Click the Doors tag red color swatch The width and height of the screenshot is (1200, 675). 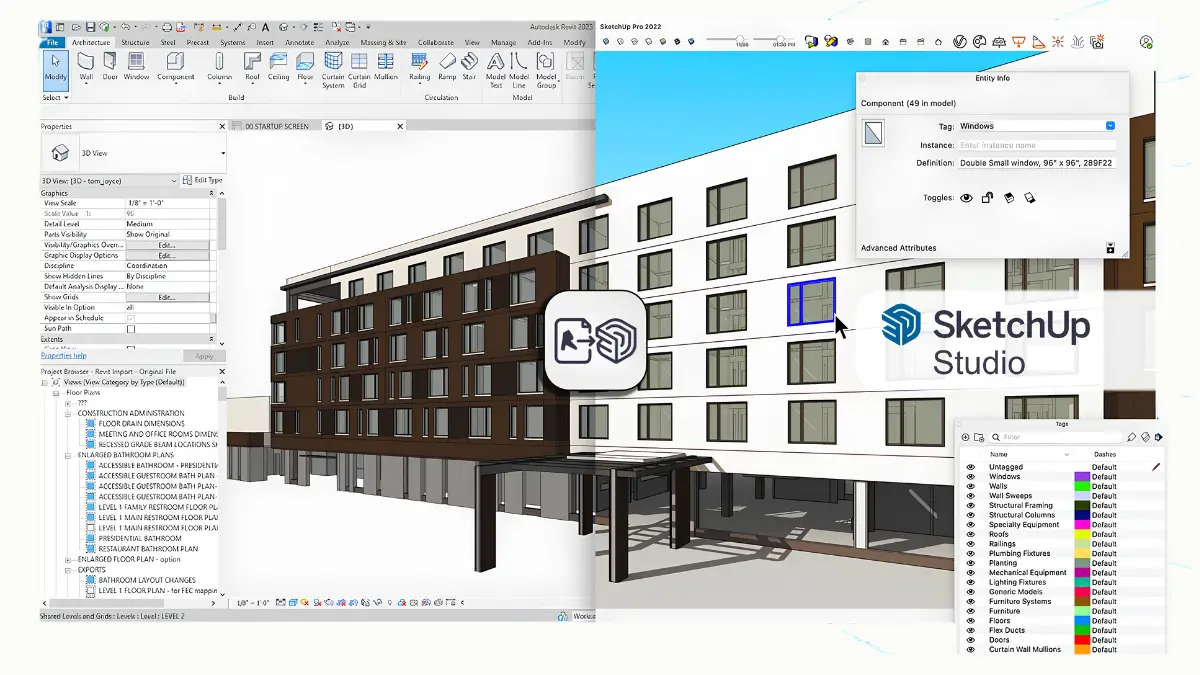[x=1081, y=640]
